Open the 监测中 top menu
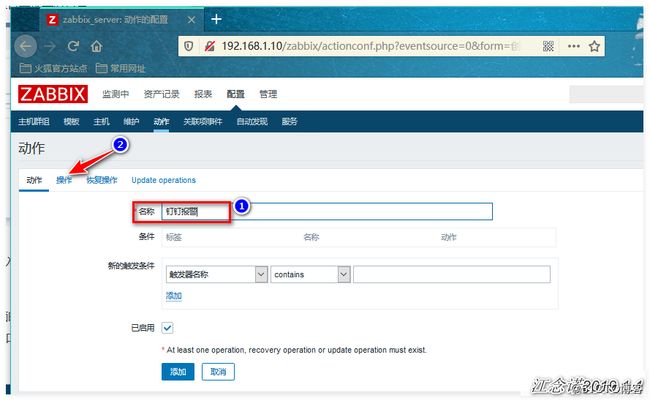 coord(116,94)
